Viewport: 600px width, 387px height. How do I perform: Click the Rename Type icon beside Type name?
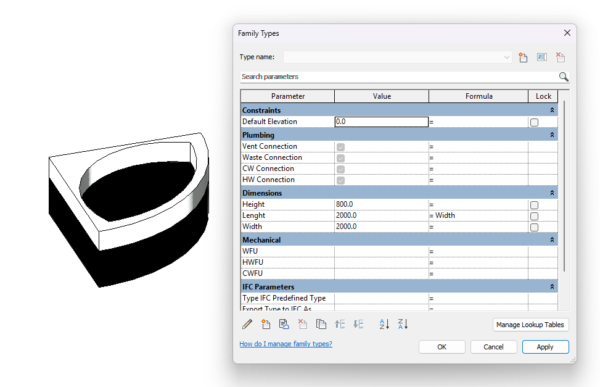click(541, 57)
